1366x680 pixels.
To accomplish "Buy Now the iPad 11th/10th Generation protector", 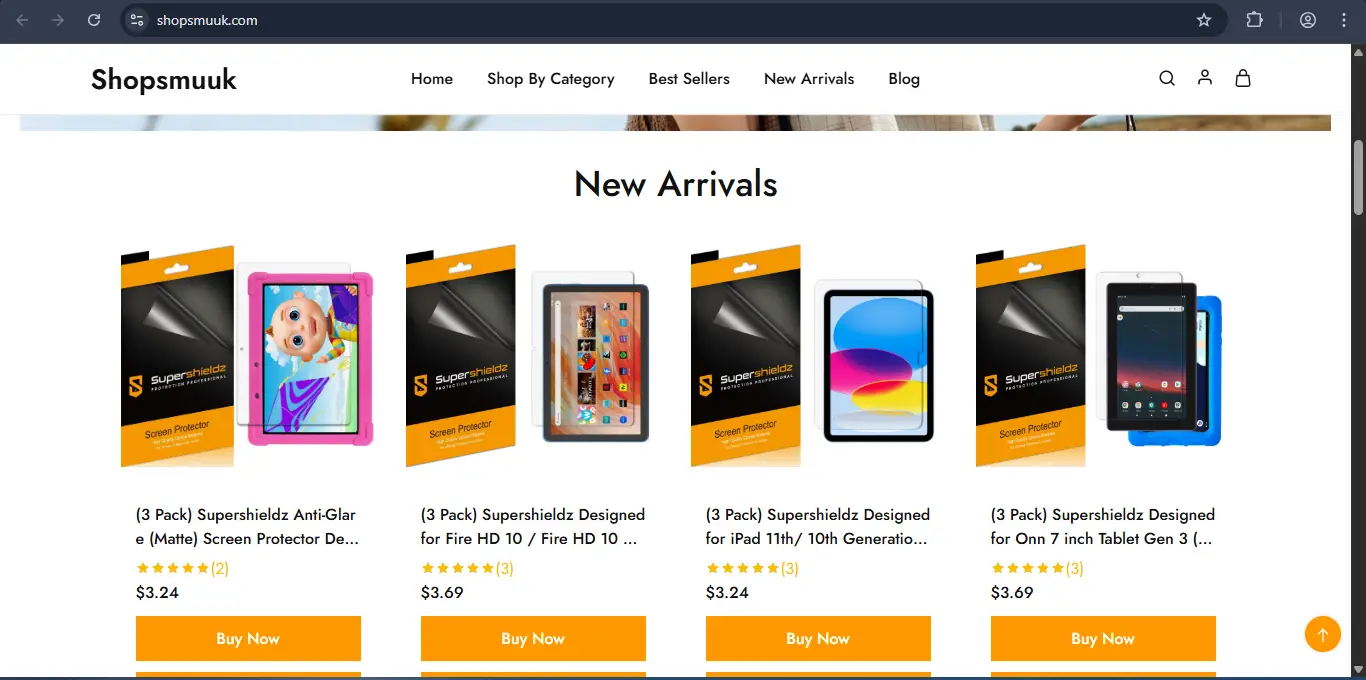I will [x=818, y=639].
